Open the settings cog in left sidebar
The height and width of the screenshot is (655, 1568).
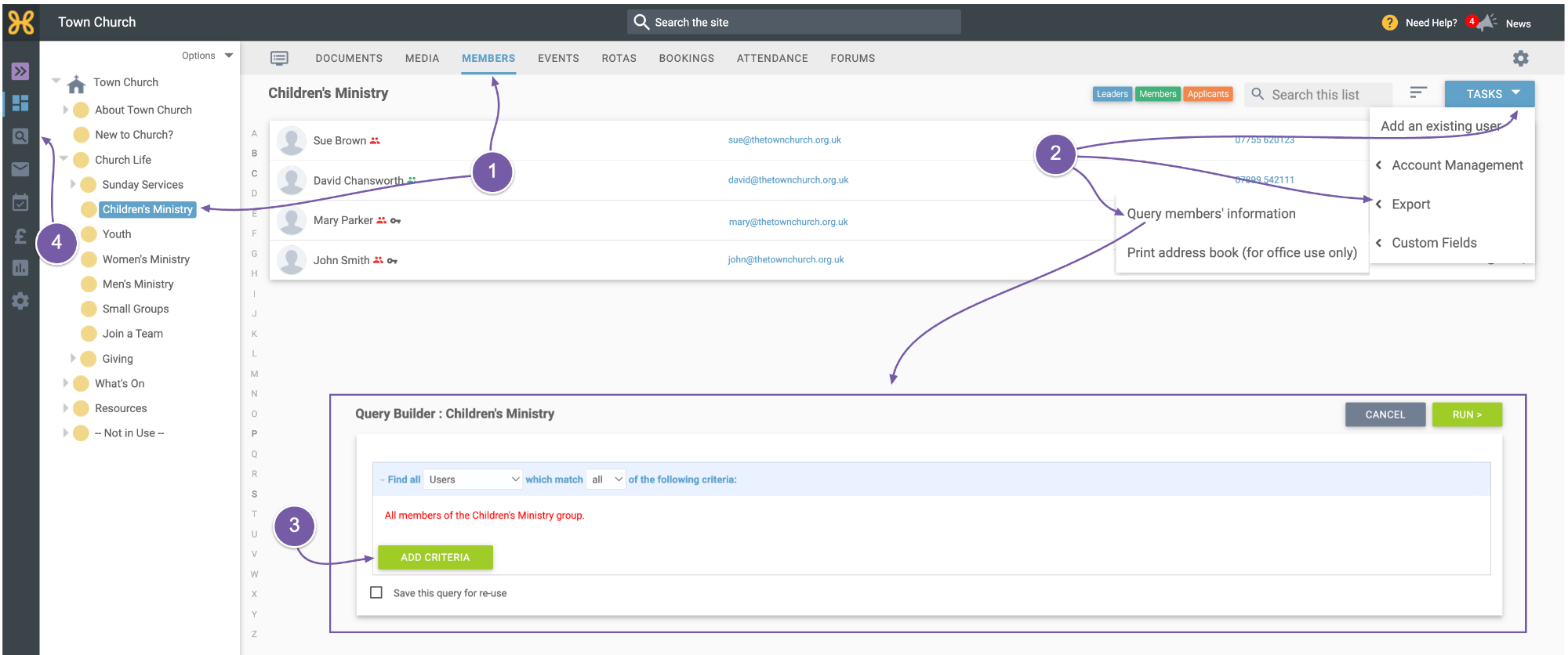(20, 301)
